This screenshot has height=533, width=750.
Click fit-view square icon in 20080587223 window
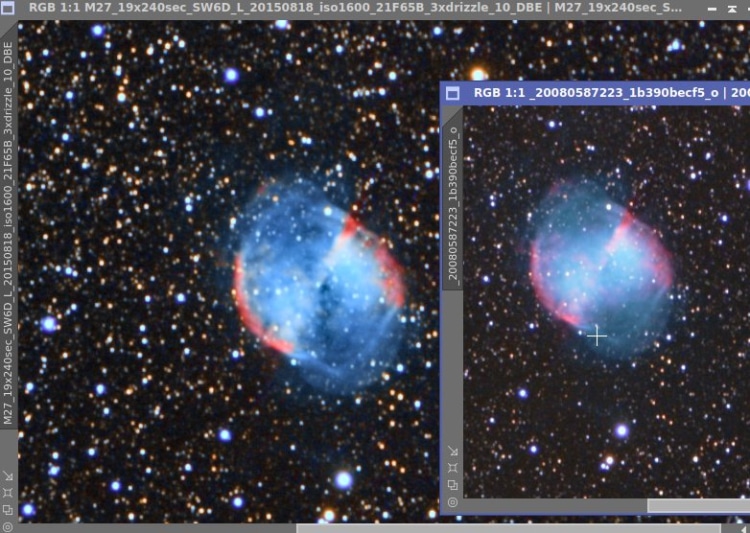point(452,468)
